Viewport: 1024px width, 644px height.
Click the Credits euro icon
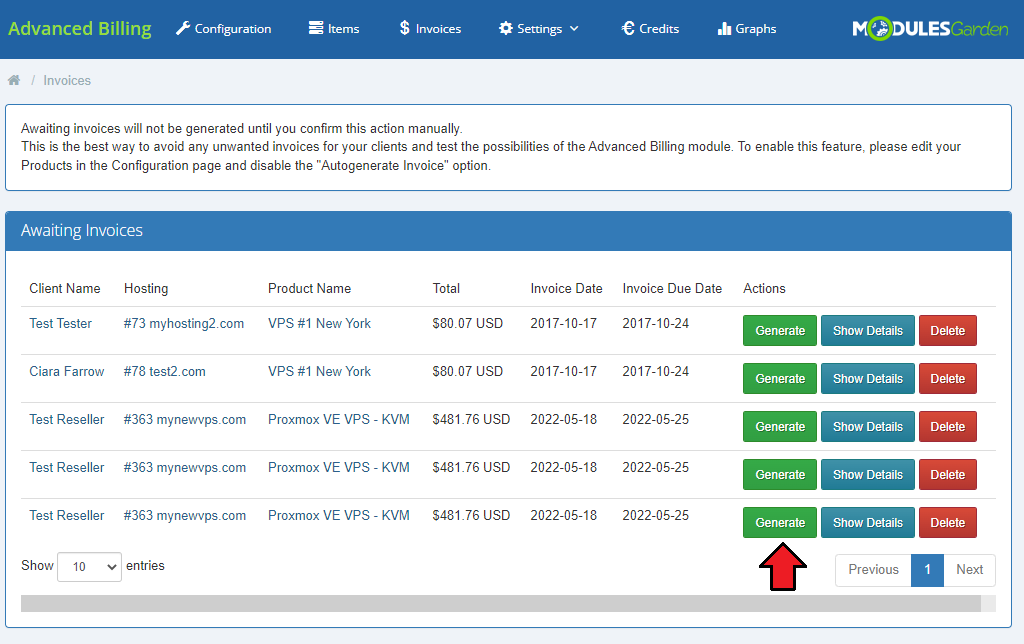[628, 28]
